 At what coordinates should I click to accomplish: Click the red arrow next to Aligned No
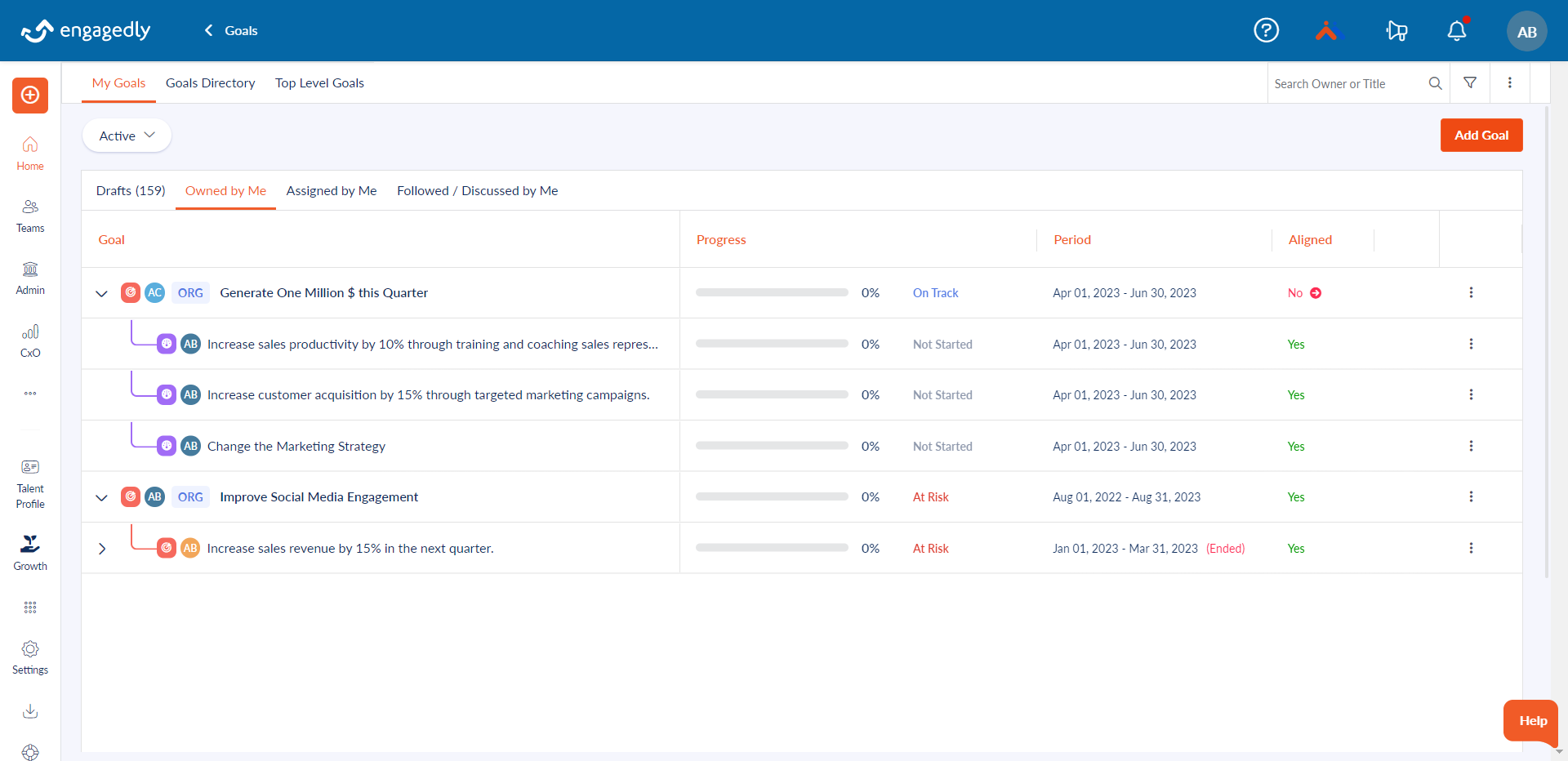tap(1316, 293)
